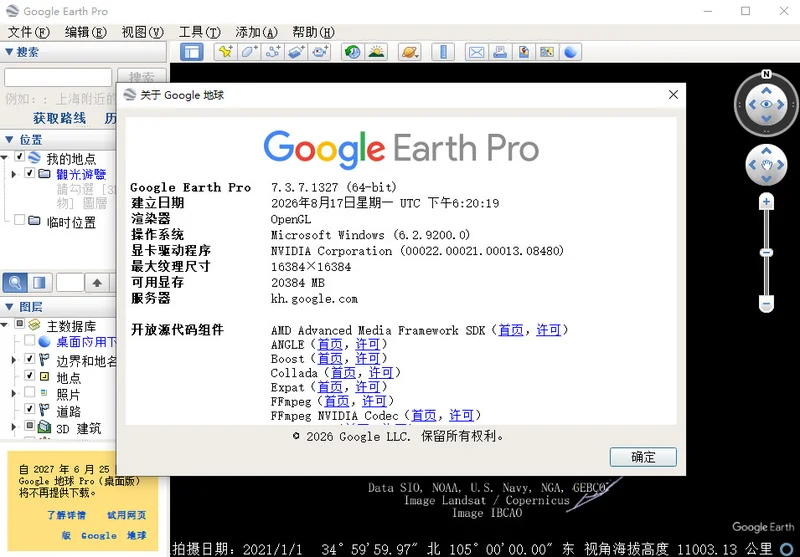Open the 文件(F) menu
This screenshot has height=557, width=800.
pos(29,32)
